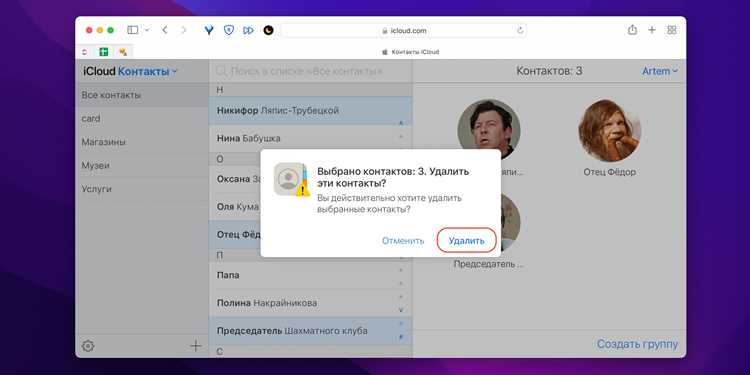Select the Магазины group

142,142
